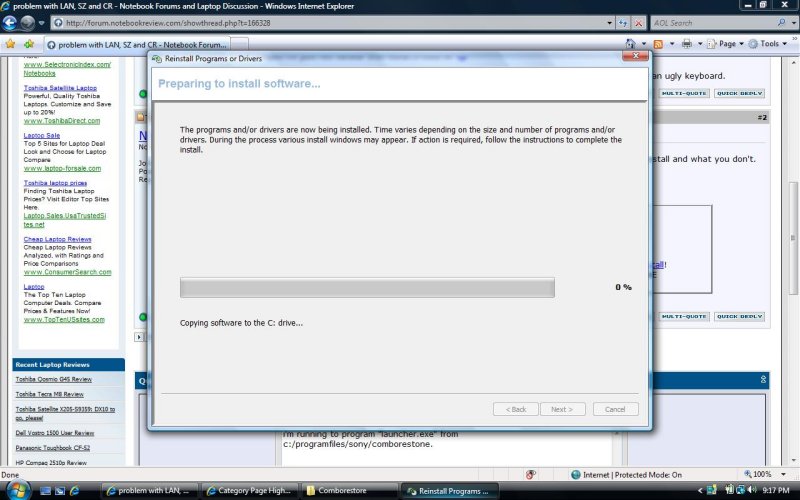Open Favorites Center star icon
800x500 pixels.
click(x=10, y=44)
